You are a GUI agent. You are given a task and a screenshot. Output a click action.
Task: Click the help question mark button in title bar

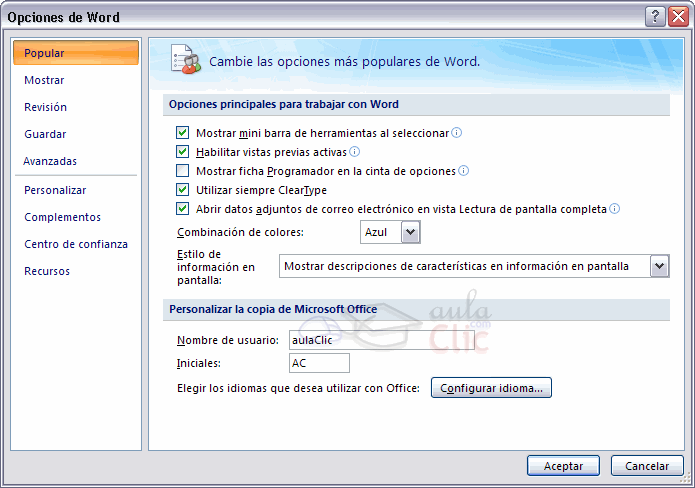655,17
